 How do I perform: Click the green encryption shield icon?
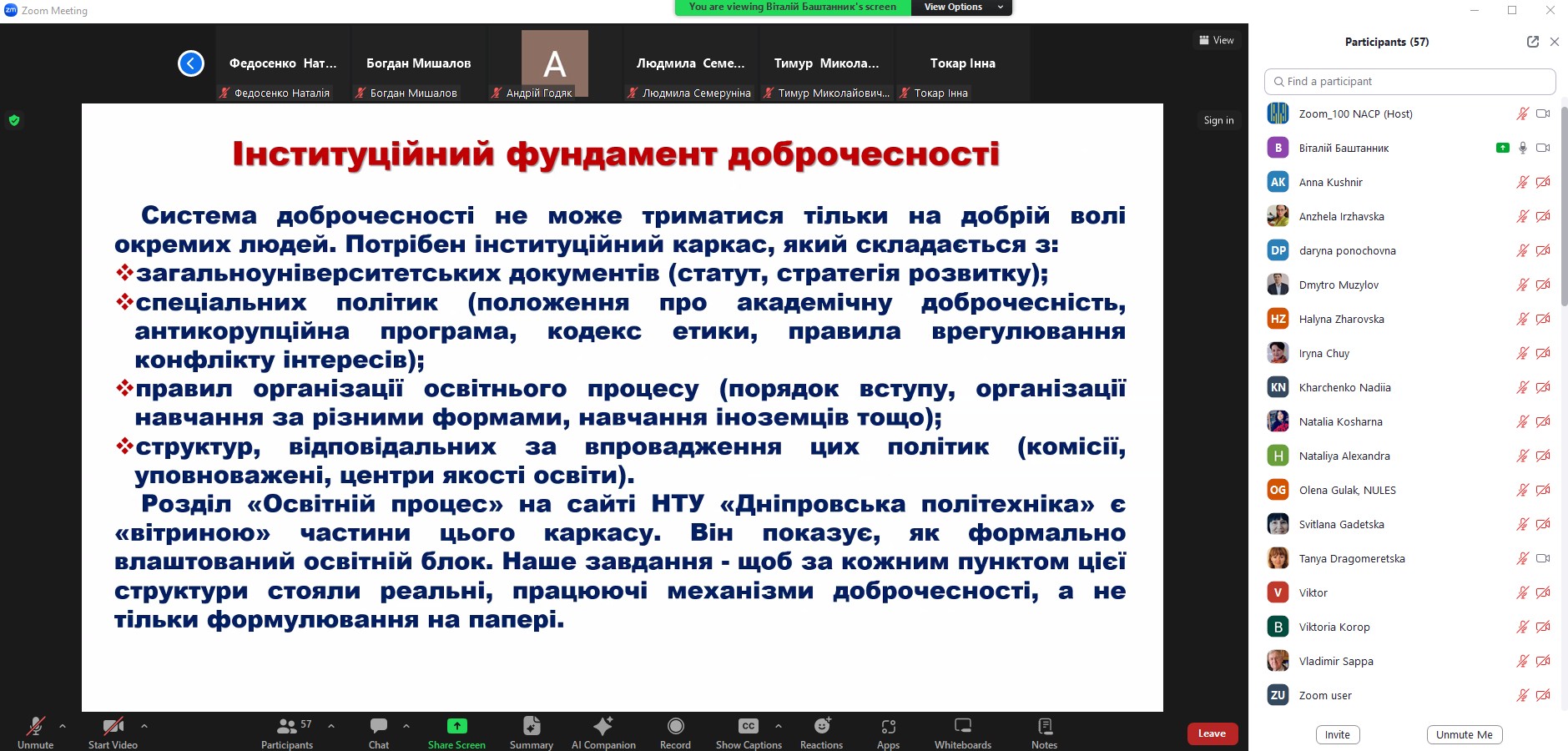pos(14,120)
